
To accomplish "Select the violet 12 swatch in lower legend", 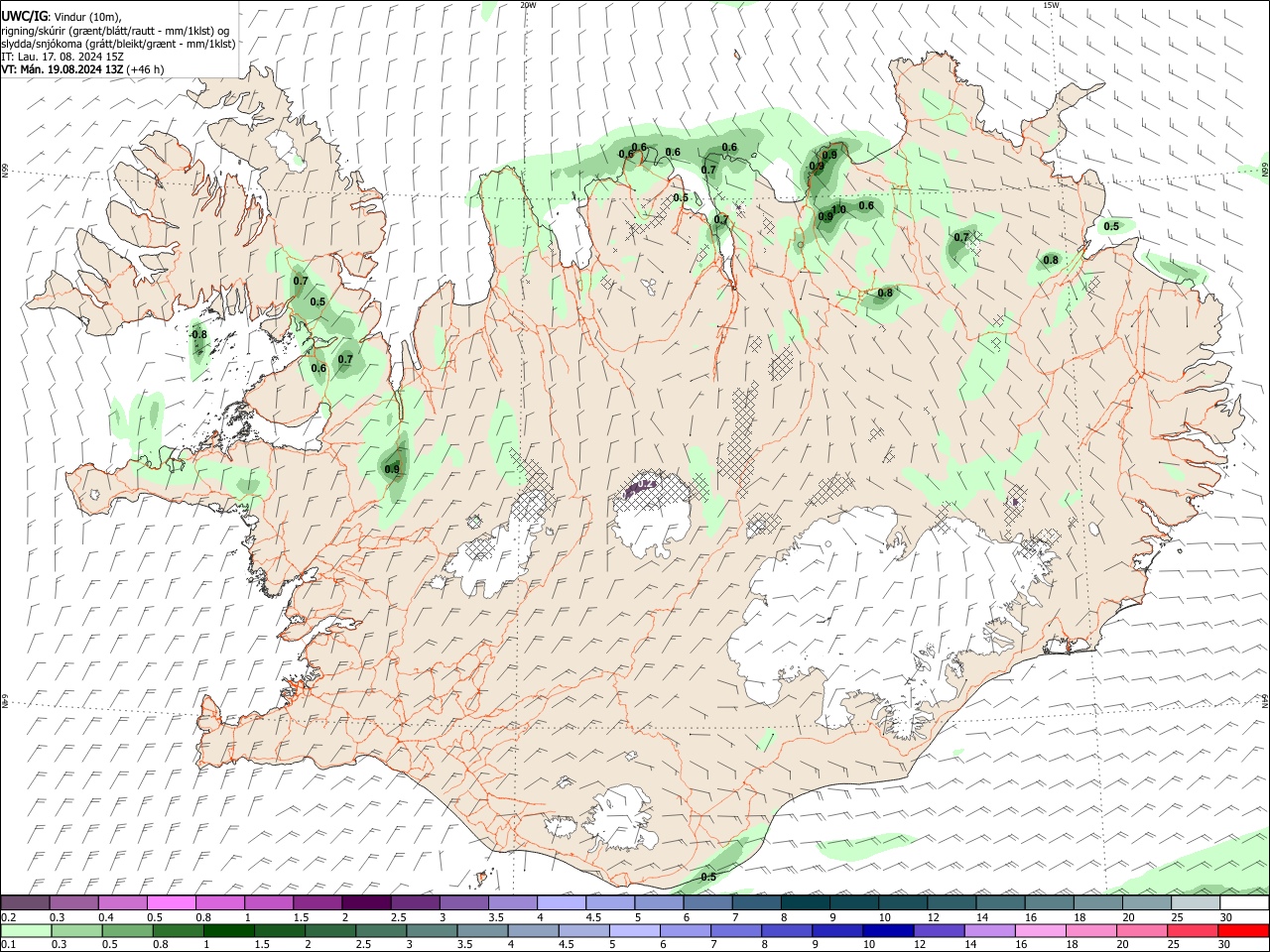I will click(939, 930).
